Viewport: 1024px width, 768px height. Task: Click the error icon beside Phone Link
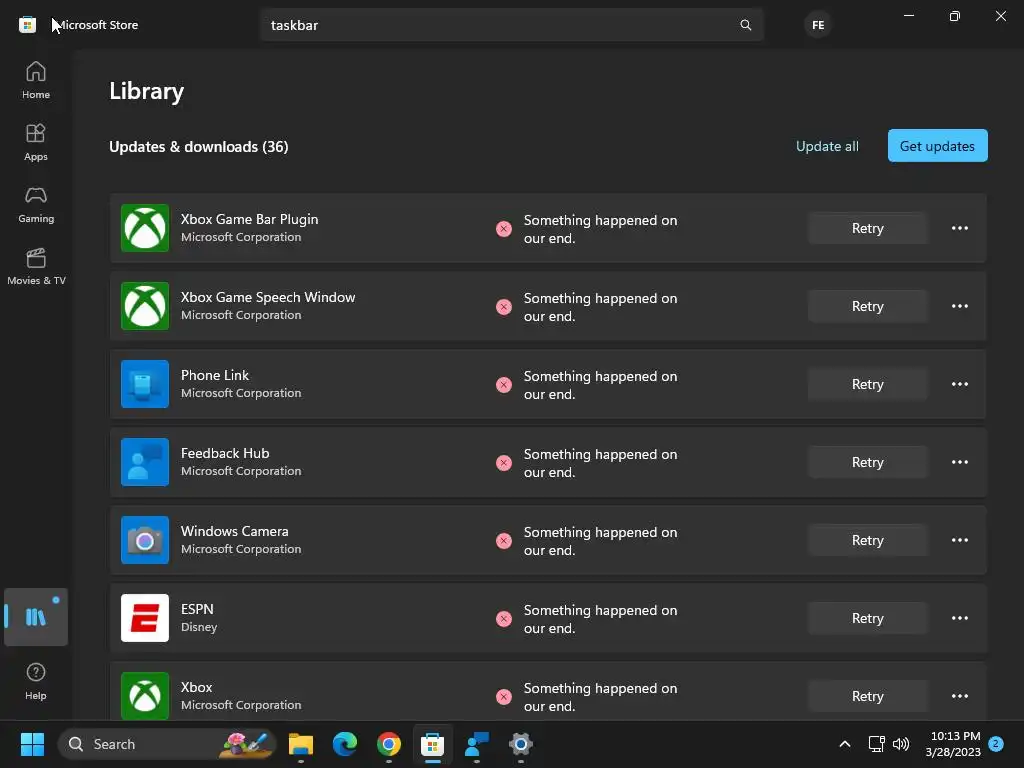[504, 385]
